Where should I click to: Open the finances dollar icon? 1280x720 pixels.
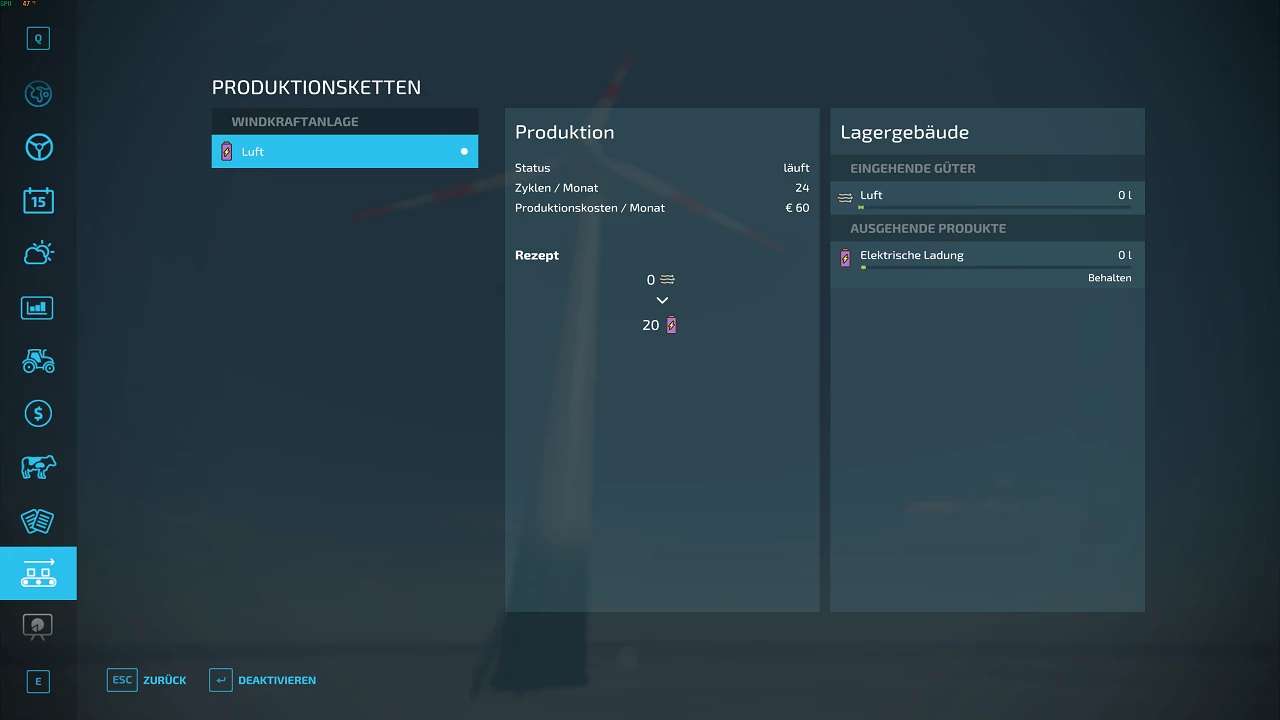point(38,413)
